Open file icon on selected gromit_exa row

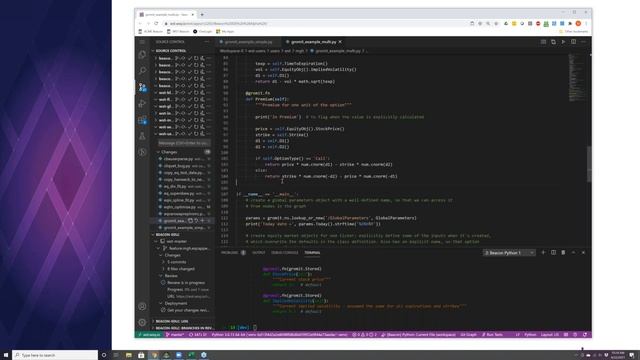click(x=190, y=220)
